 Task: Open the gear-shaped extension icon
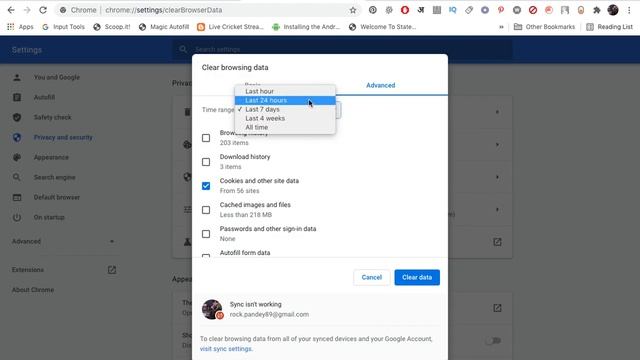pyautogui.click(x=389, y=10)
